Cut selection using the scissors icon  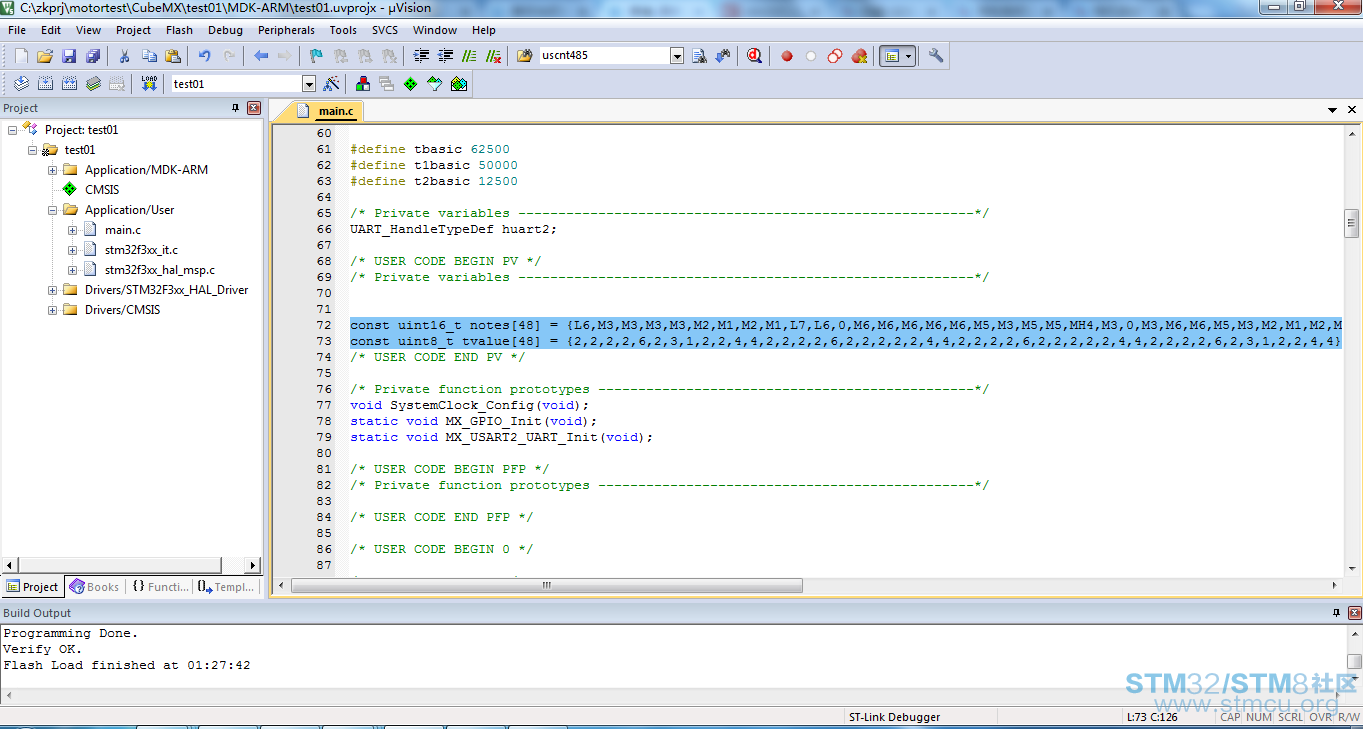[x=125, y=56]
